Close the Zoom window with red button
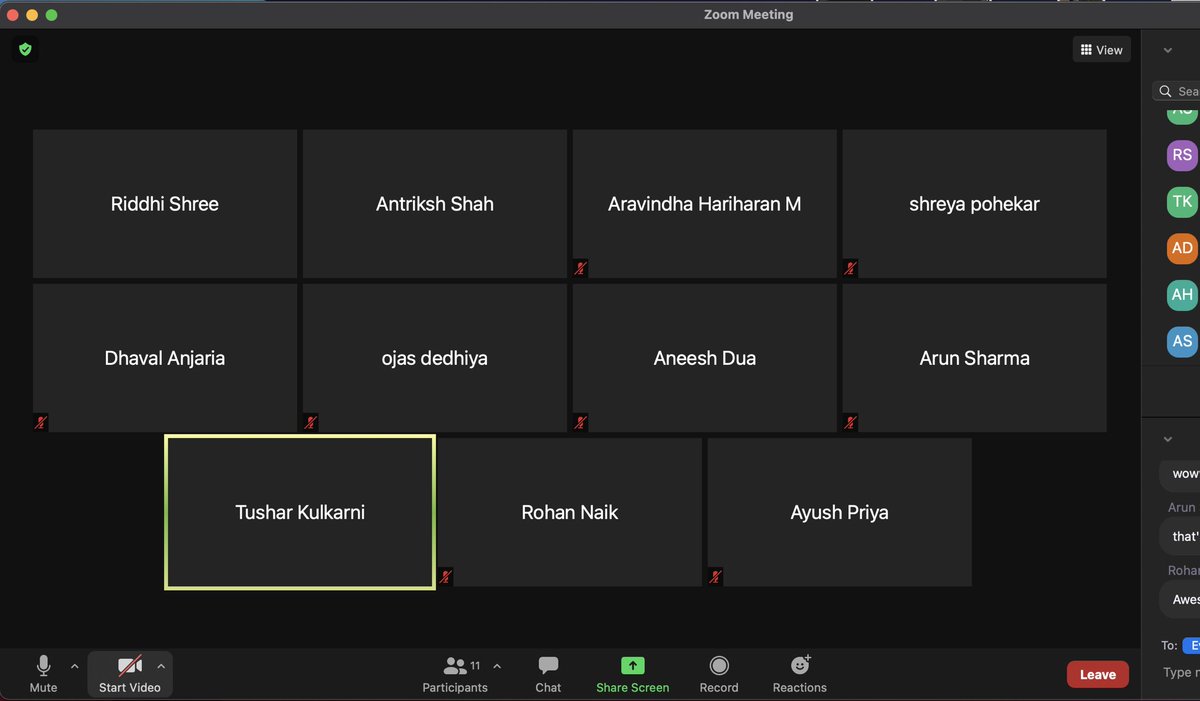This screenshot has width=1200, height=701. pyautogui.click(x=12, y=15)
